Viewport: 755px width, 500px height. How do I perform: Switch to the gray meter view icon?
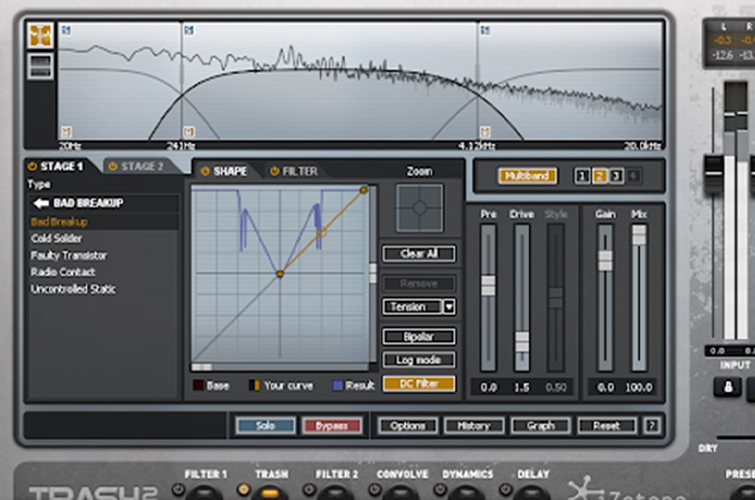[40, 66]
